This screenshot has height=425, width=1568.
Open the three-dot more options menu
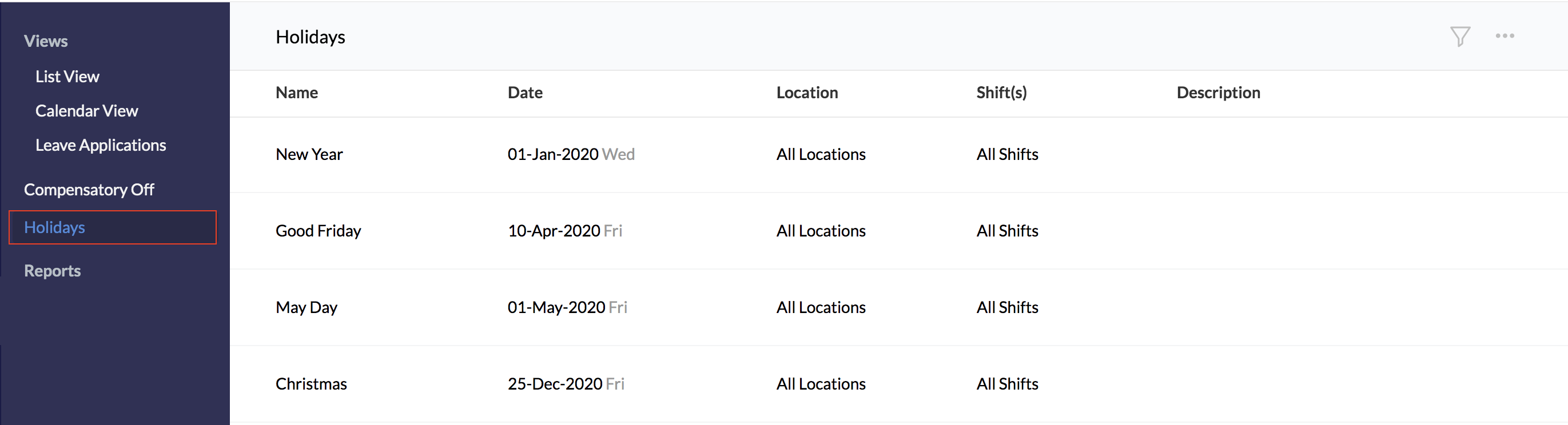click(1505, 36)
